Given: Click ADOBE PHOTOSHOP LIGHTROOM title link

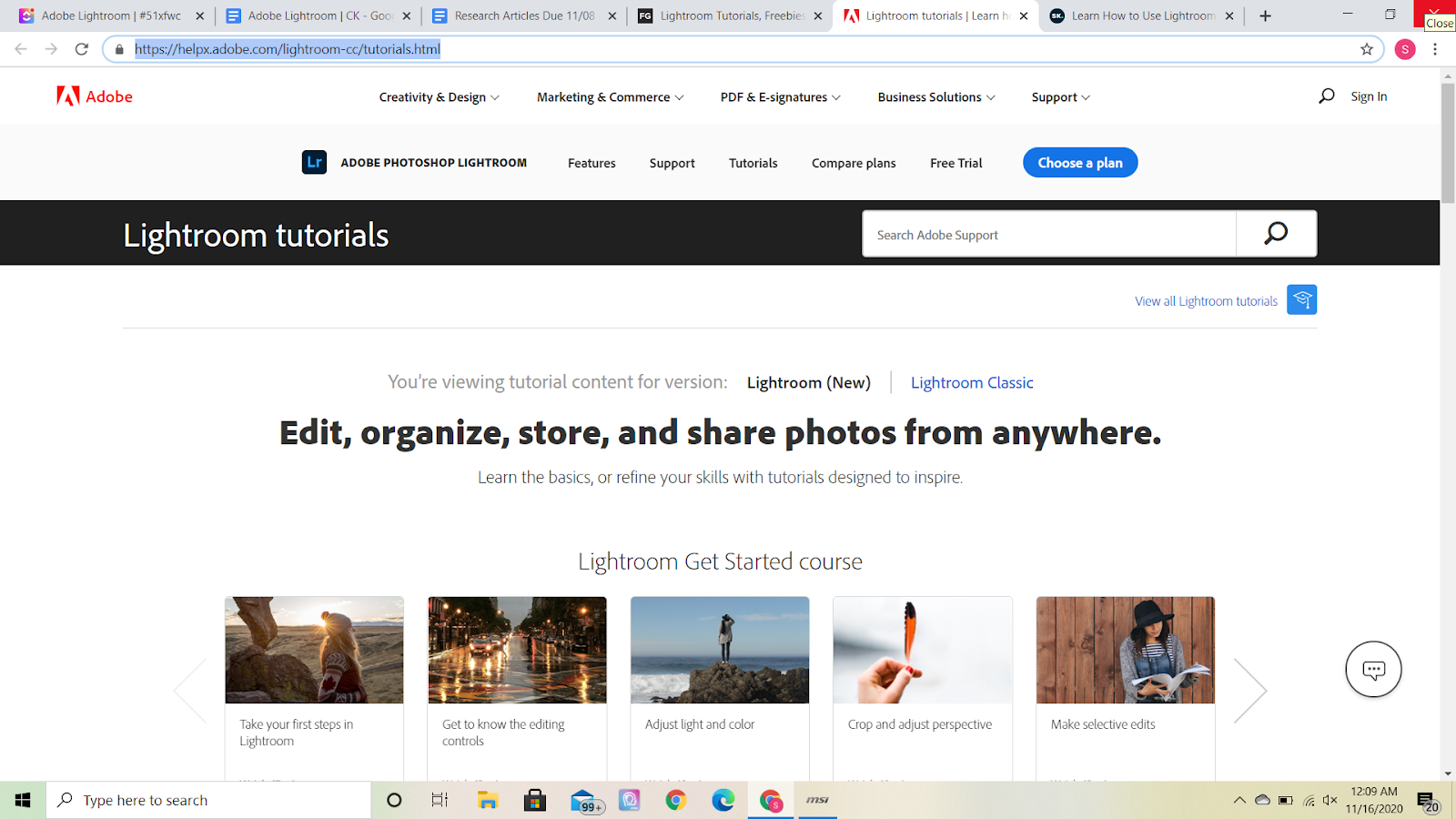Looking at the screenshot, I should [434, 163].
